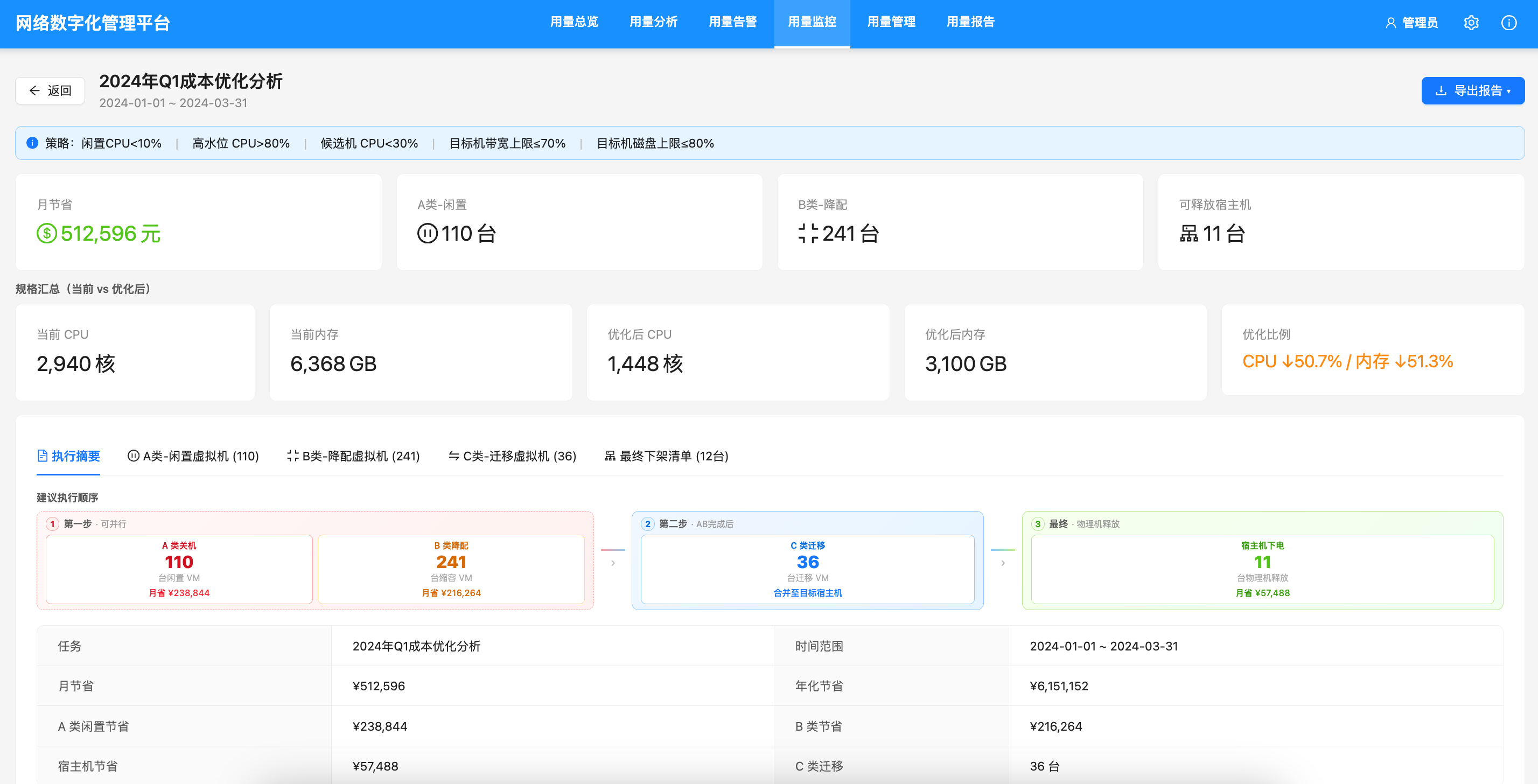Click the arrow between step one and two

(x=613, y=563)
